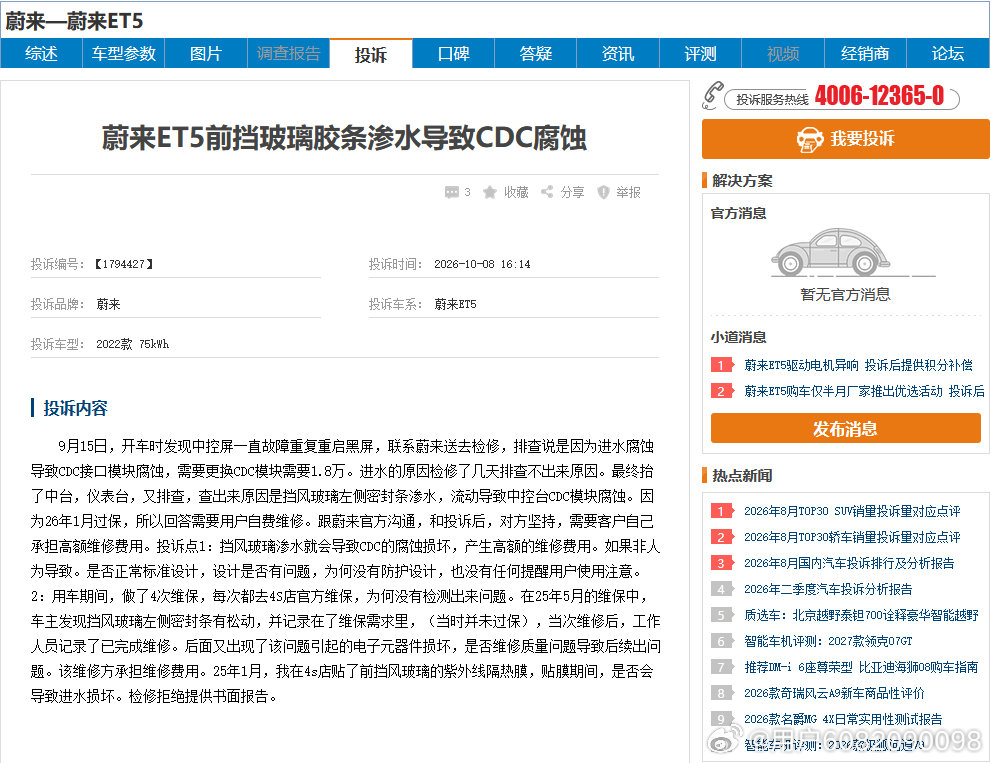Open the 经销商 tab
Image resolution: width=991 pixels, height=763 pixels.
point(865,54)
